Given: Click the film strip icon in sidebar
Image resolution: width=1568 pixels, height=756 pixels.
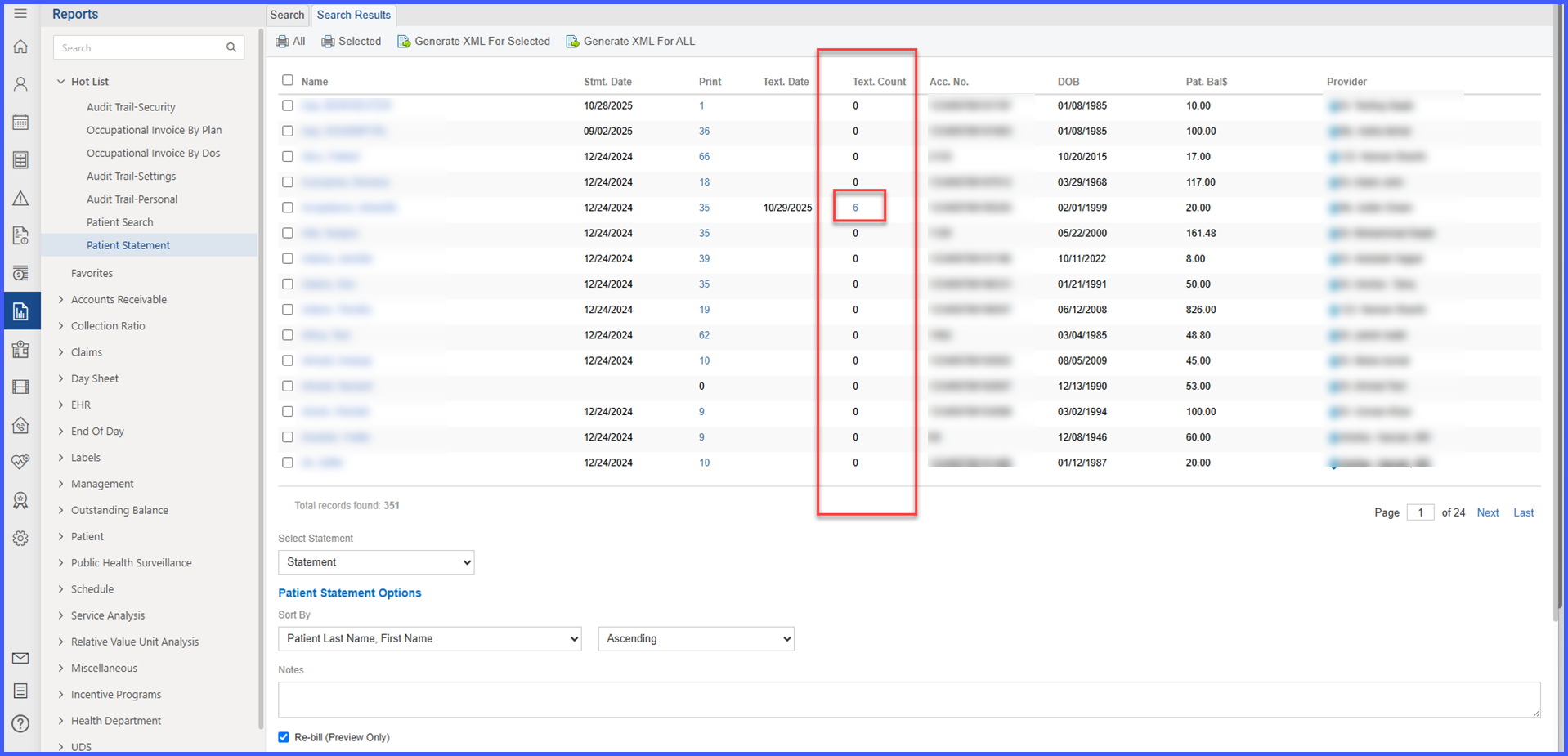Looking at the screenshot, I should click(x=20, y=387).
